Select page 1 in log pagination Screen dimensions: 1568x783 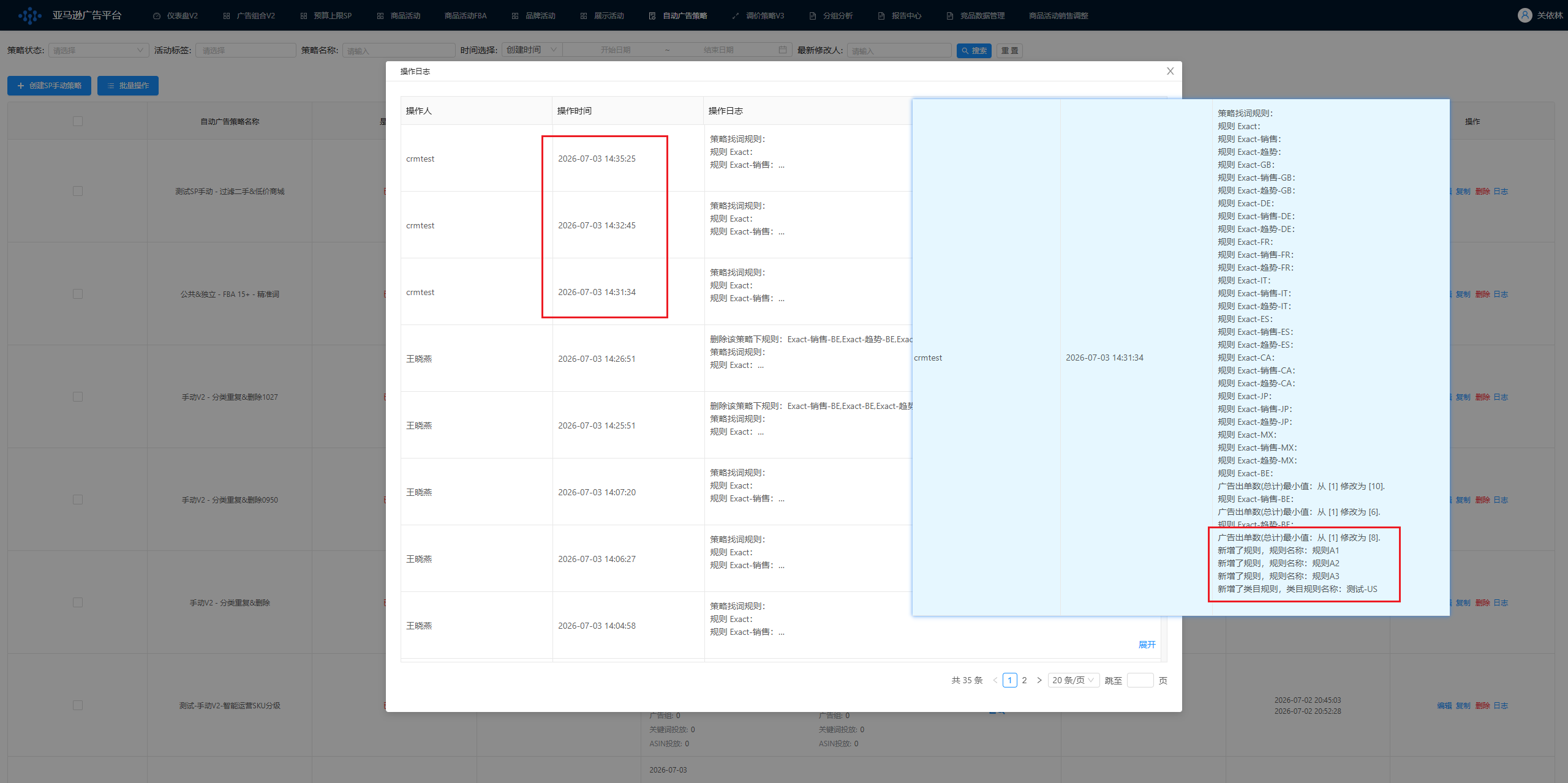point(1009,680)
